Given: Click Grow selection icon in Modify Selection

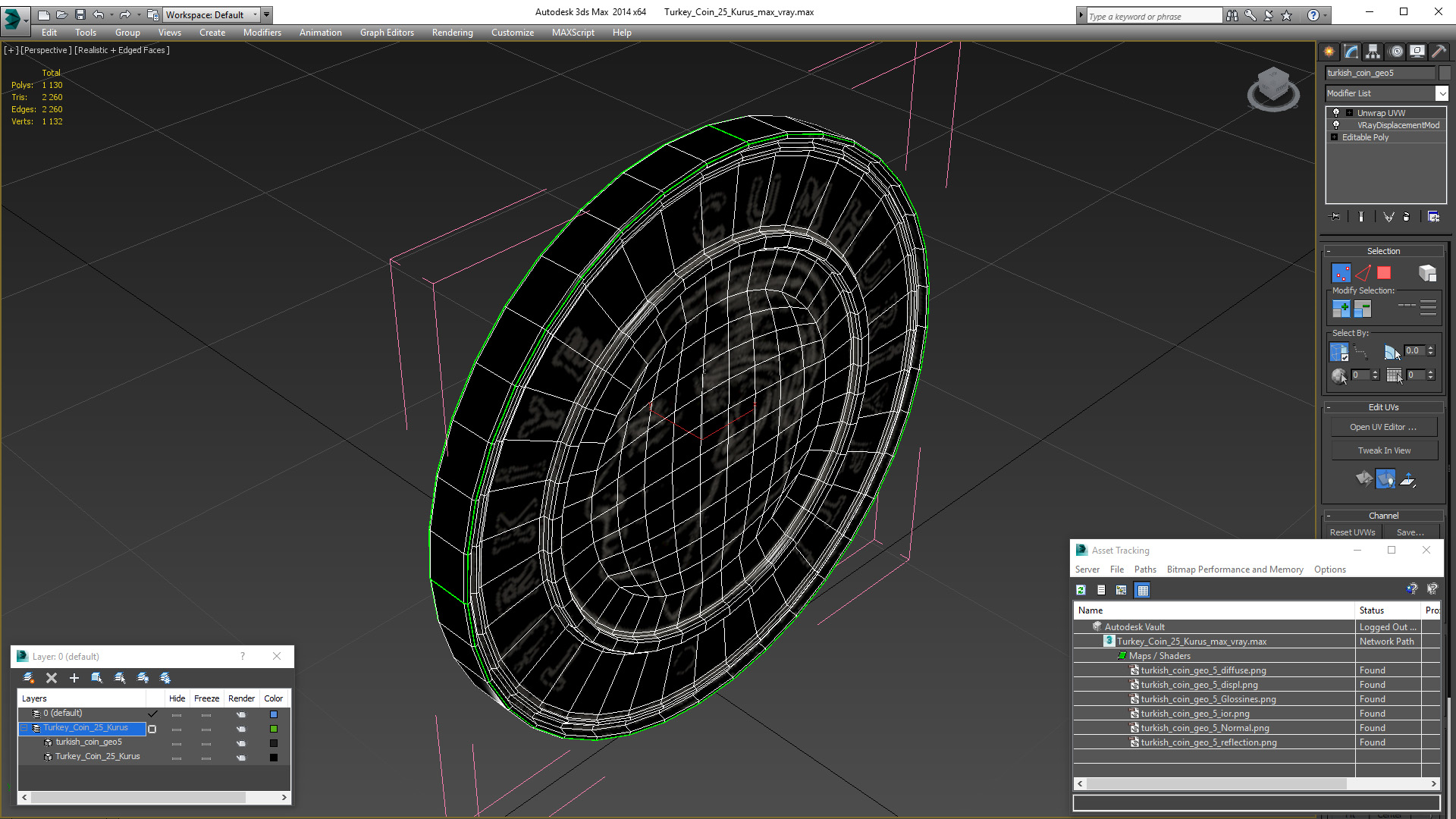Looking at the screenshot, I should 1341,309.
